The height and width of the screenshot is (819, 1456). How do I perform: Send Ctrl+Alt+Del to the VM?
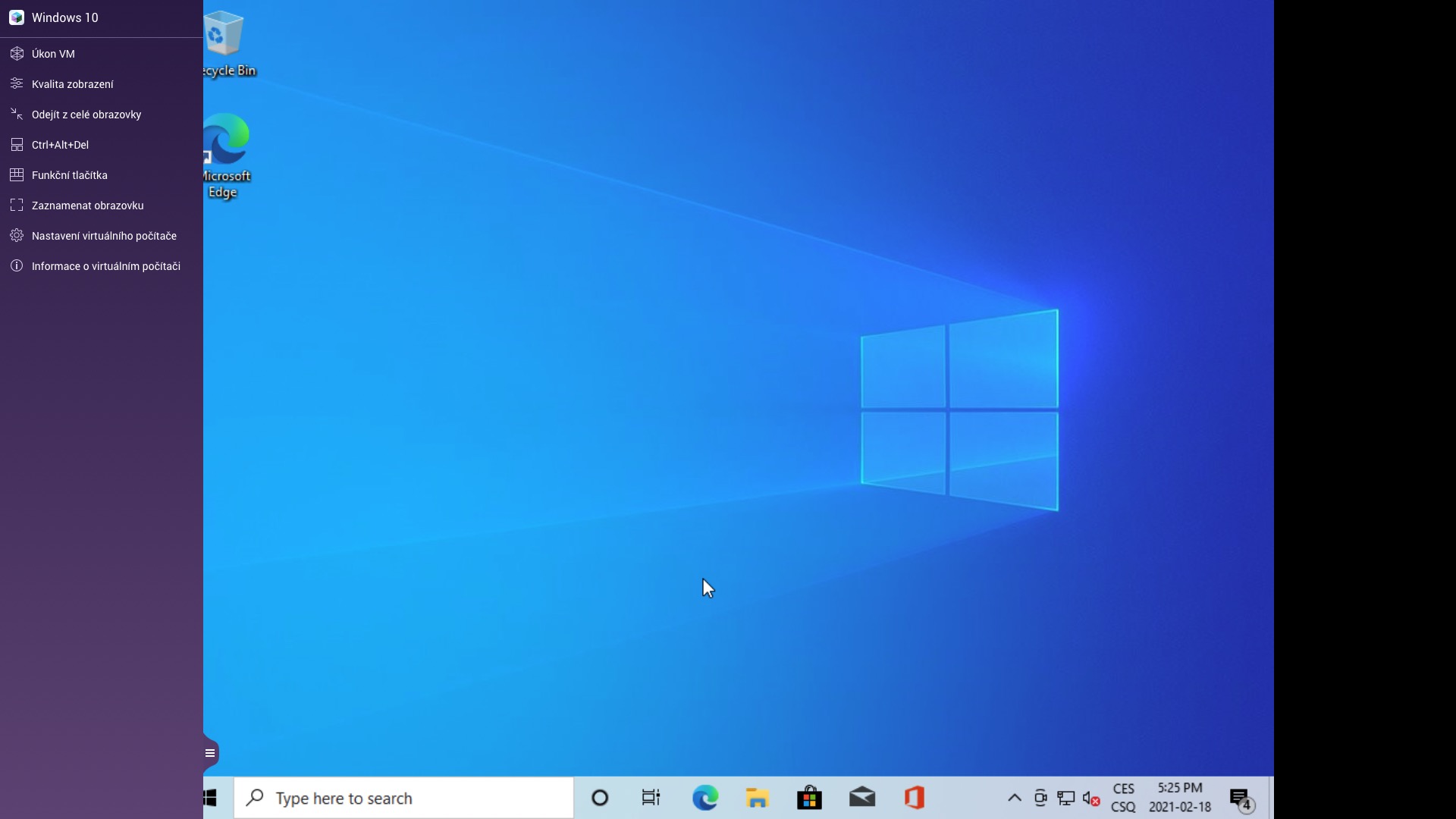click(x=60, y=145)
